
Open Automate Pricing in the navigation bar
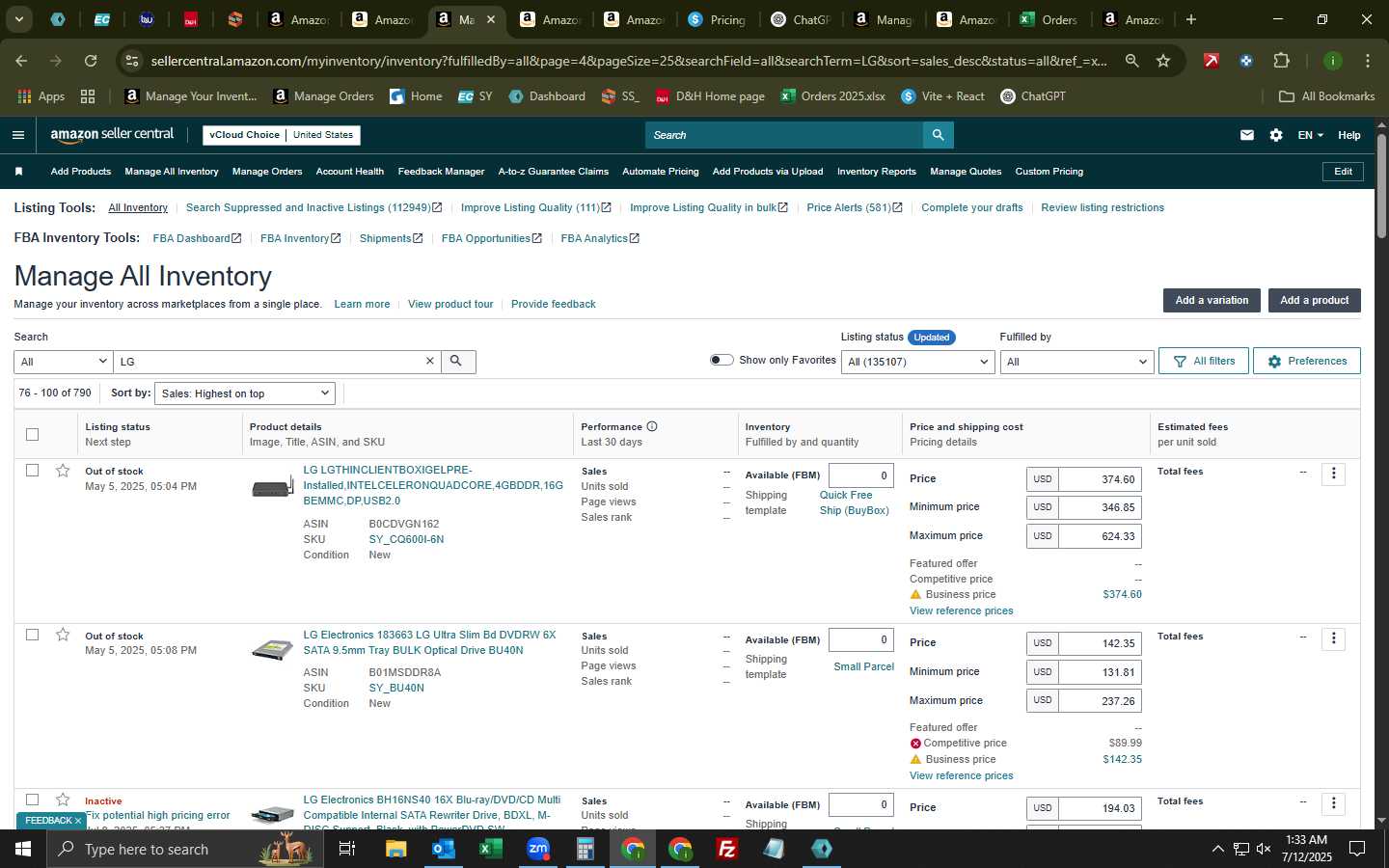click(x=661, y=172)
